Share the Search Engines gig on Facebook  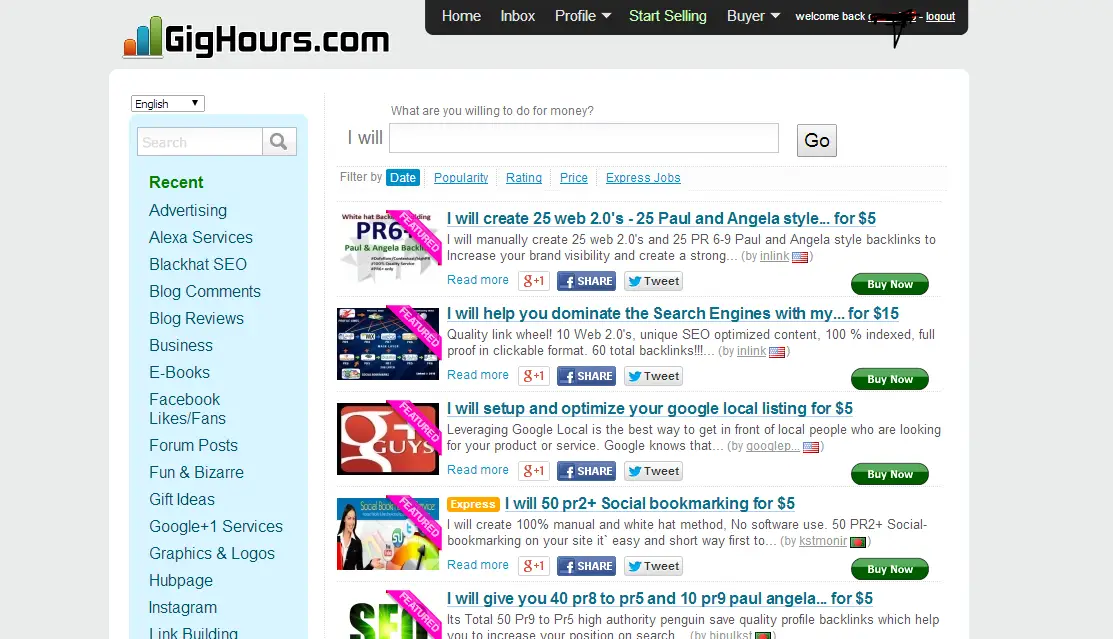[x=586, y=376]
